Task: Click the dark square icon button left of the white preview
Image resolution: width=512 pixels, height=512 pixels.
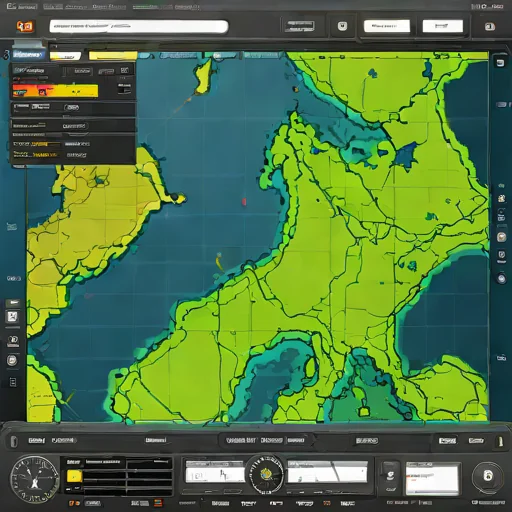Action: click(x=390, y=476)
